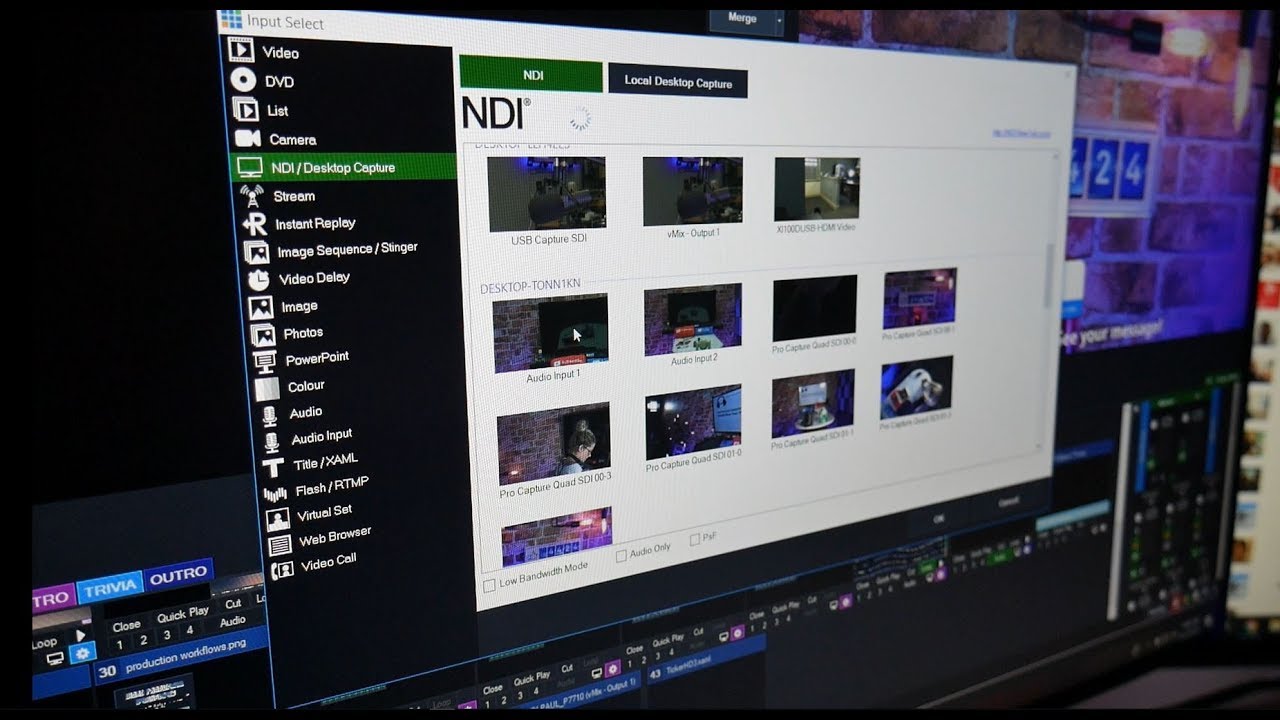Viewport: 1280px width, 720px height.
Task: Choose XI100DUSB-HDMI Video source thumbnail
Action: click(816, 188)
